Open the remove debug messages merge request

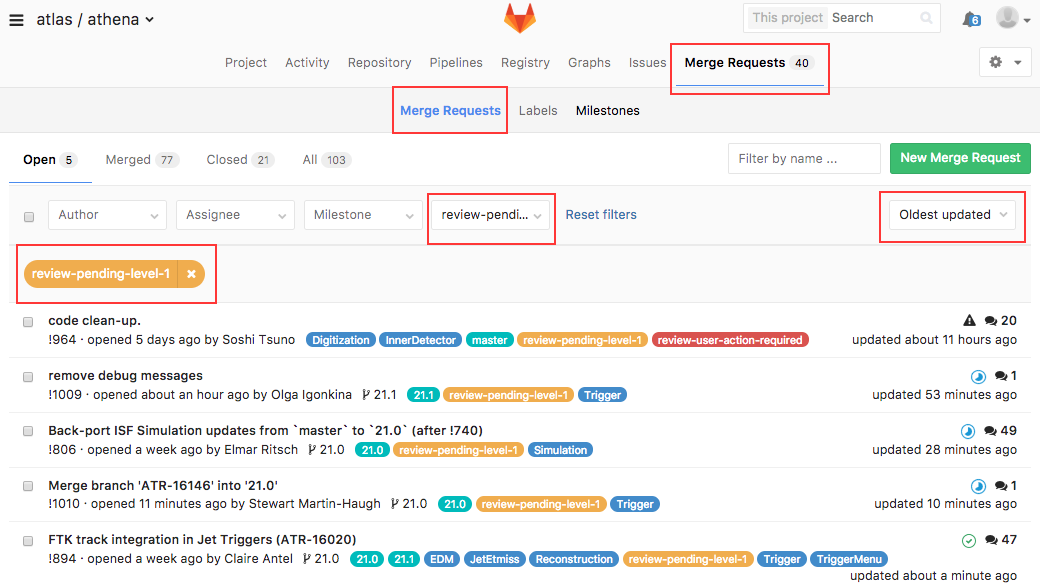pos(125,376)
